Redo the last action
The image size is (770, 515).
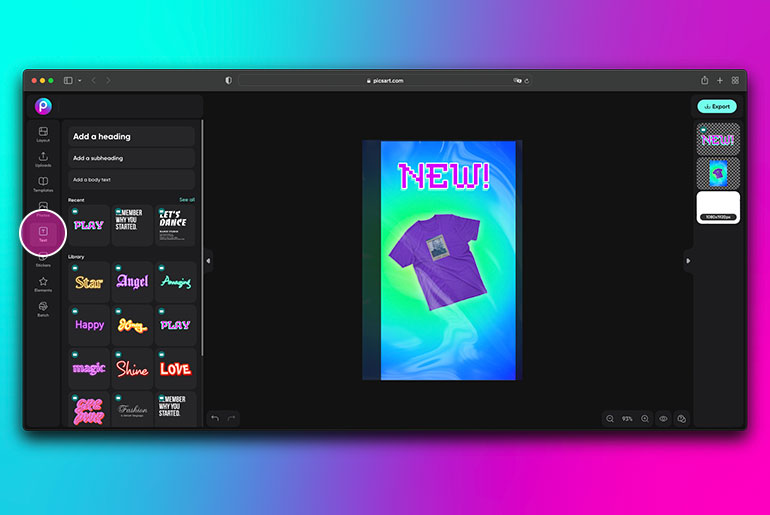[x=231, y=418]
